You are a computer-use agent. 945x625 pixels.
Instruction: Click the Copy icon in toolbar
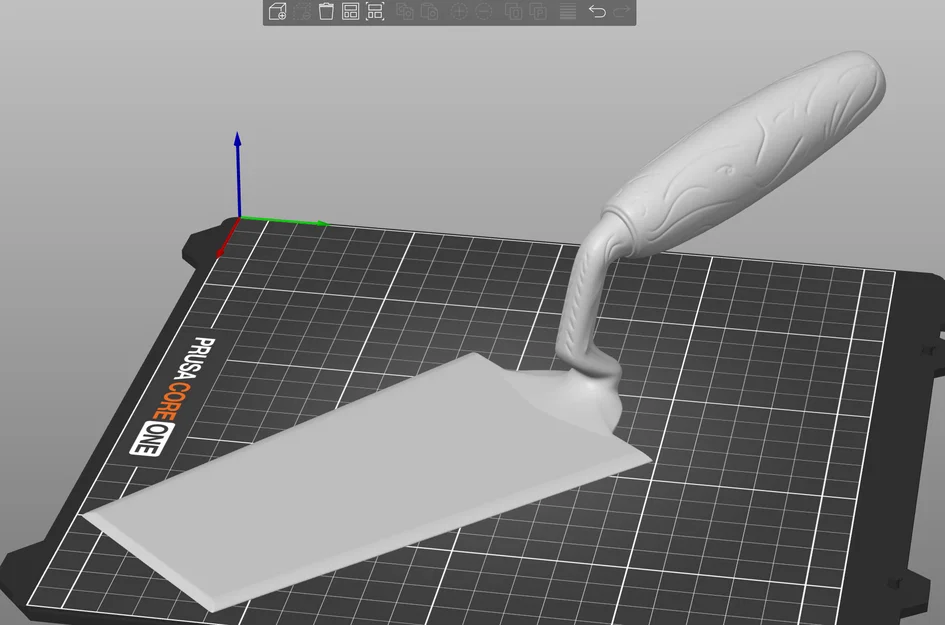[x=404, y=11]
